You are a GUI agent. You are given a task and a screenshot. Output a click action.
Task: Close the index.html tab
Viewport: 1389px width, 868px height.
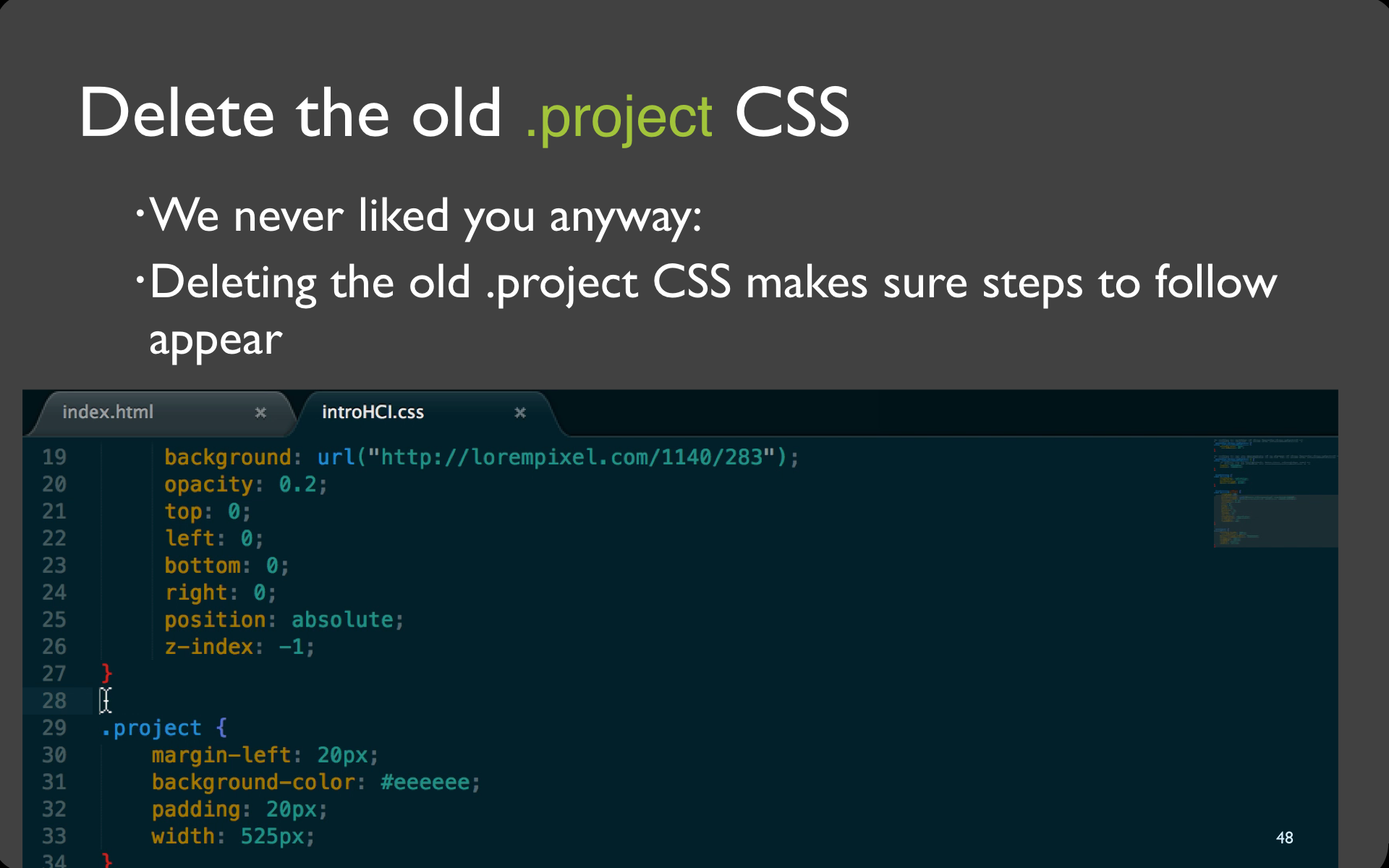[260, 412]
